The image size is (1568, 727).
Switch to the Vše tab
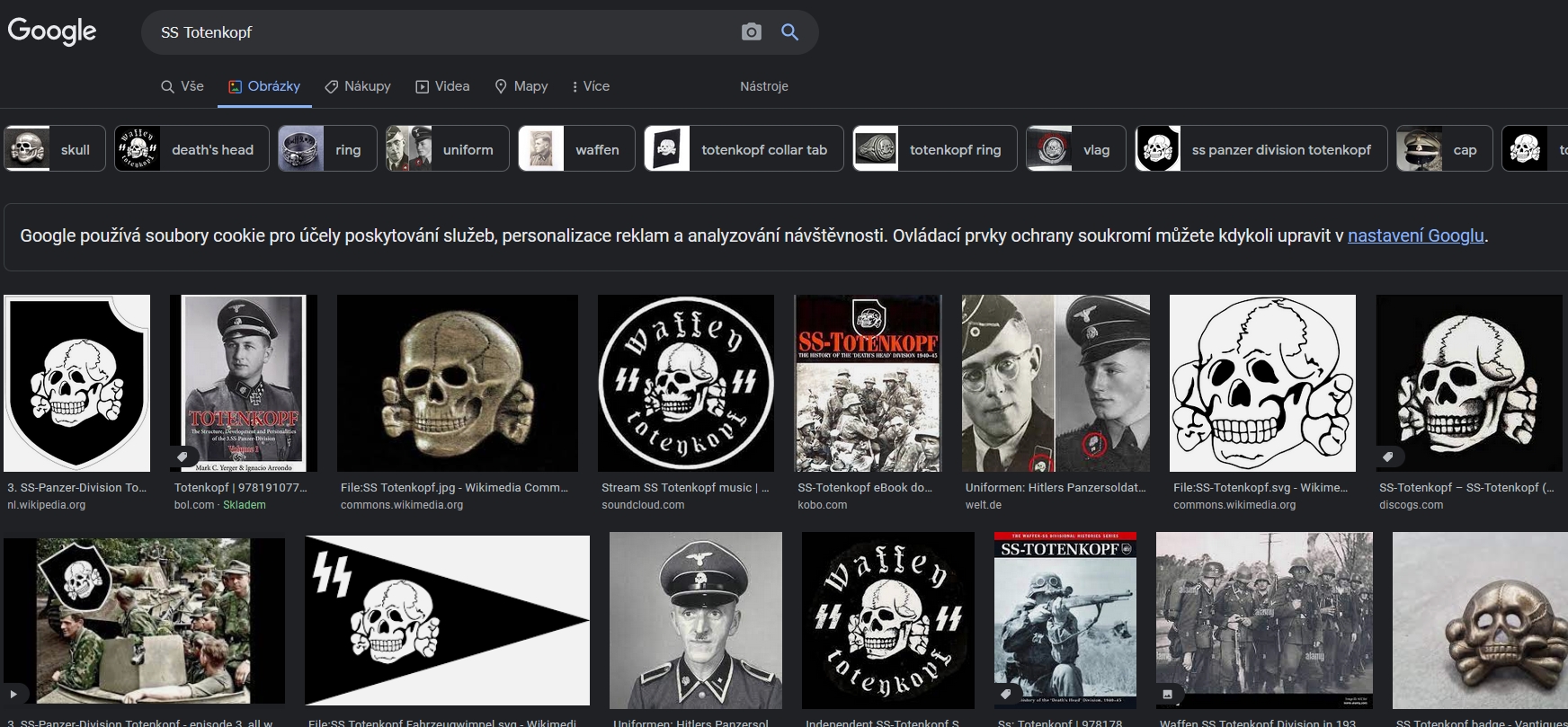coord(183,86)
